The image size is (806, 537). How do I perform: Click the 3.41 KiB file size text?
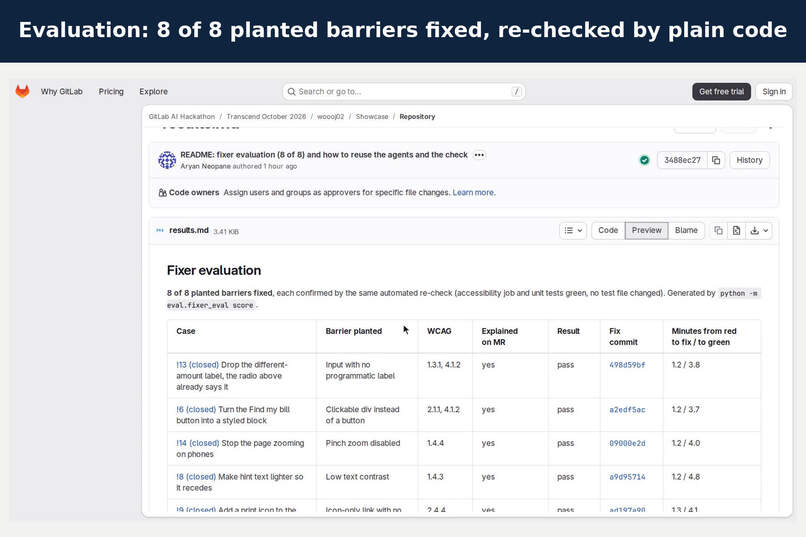(x=226, y=232)
